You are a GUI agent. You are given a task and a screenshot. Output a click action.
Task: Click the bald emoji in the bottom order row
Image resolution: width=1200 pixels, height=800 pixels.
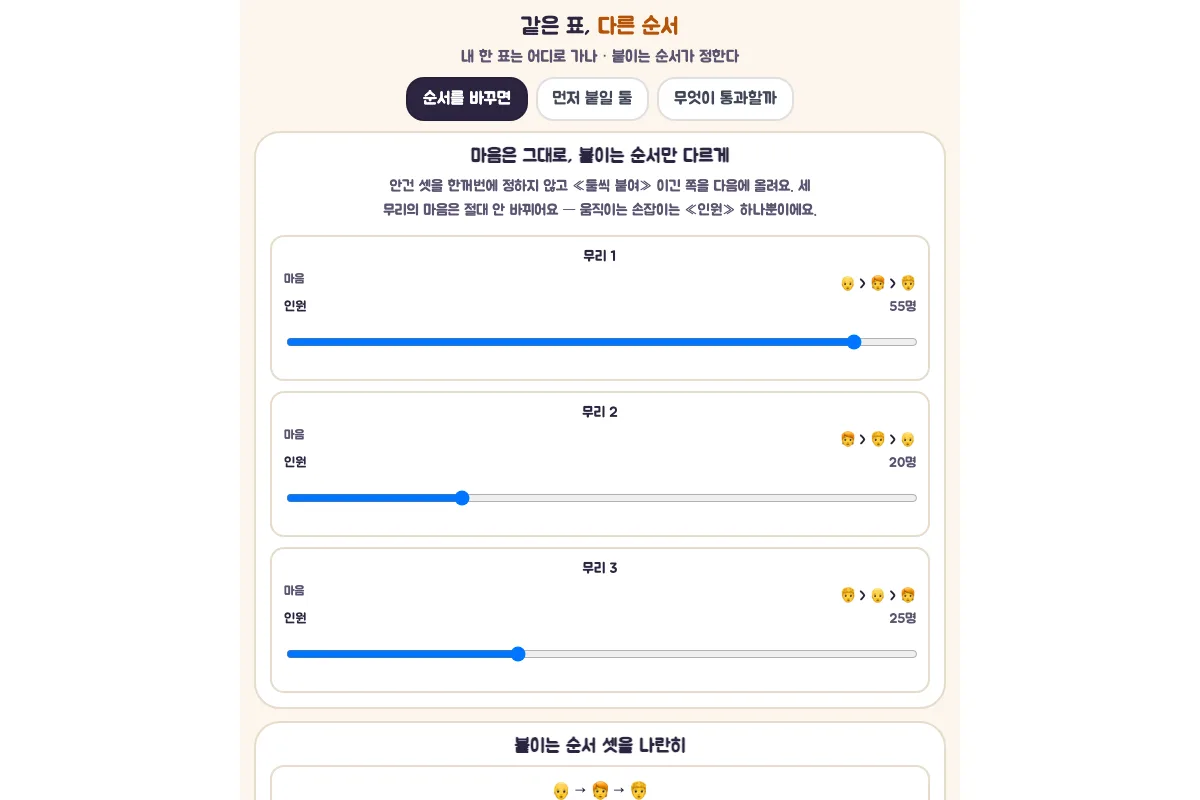pos(561,790)
